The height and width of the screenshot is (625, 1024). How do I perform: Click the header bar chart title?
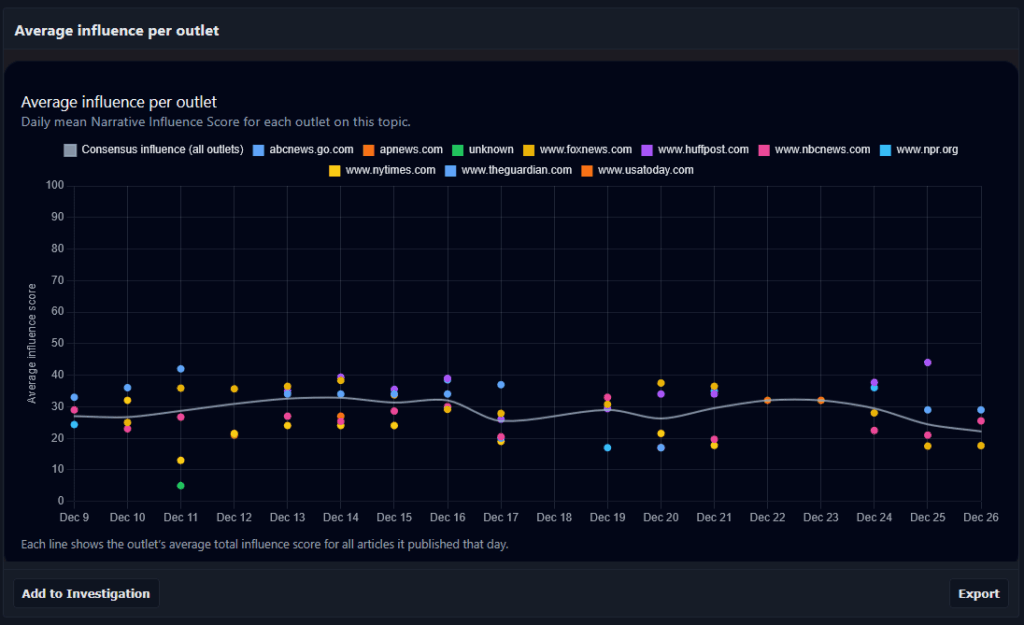click(116, 30)
